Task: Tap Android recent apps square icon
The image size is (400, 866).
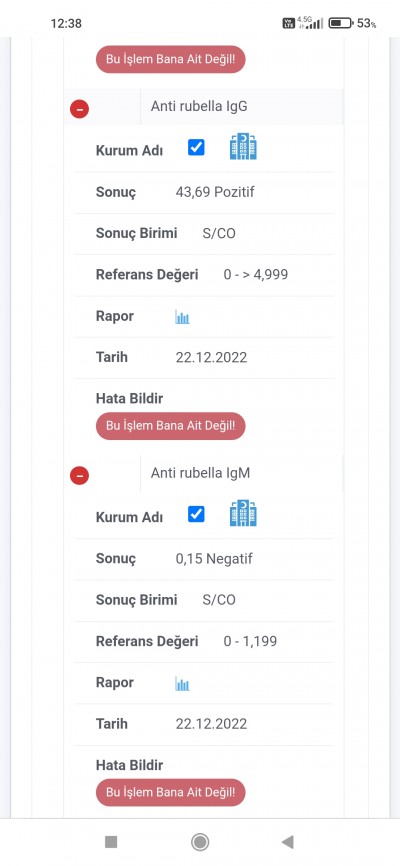Action: [111, 842]
